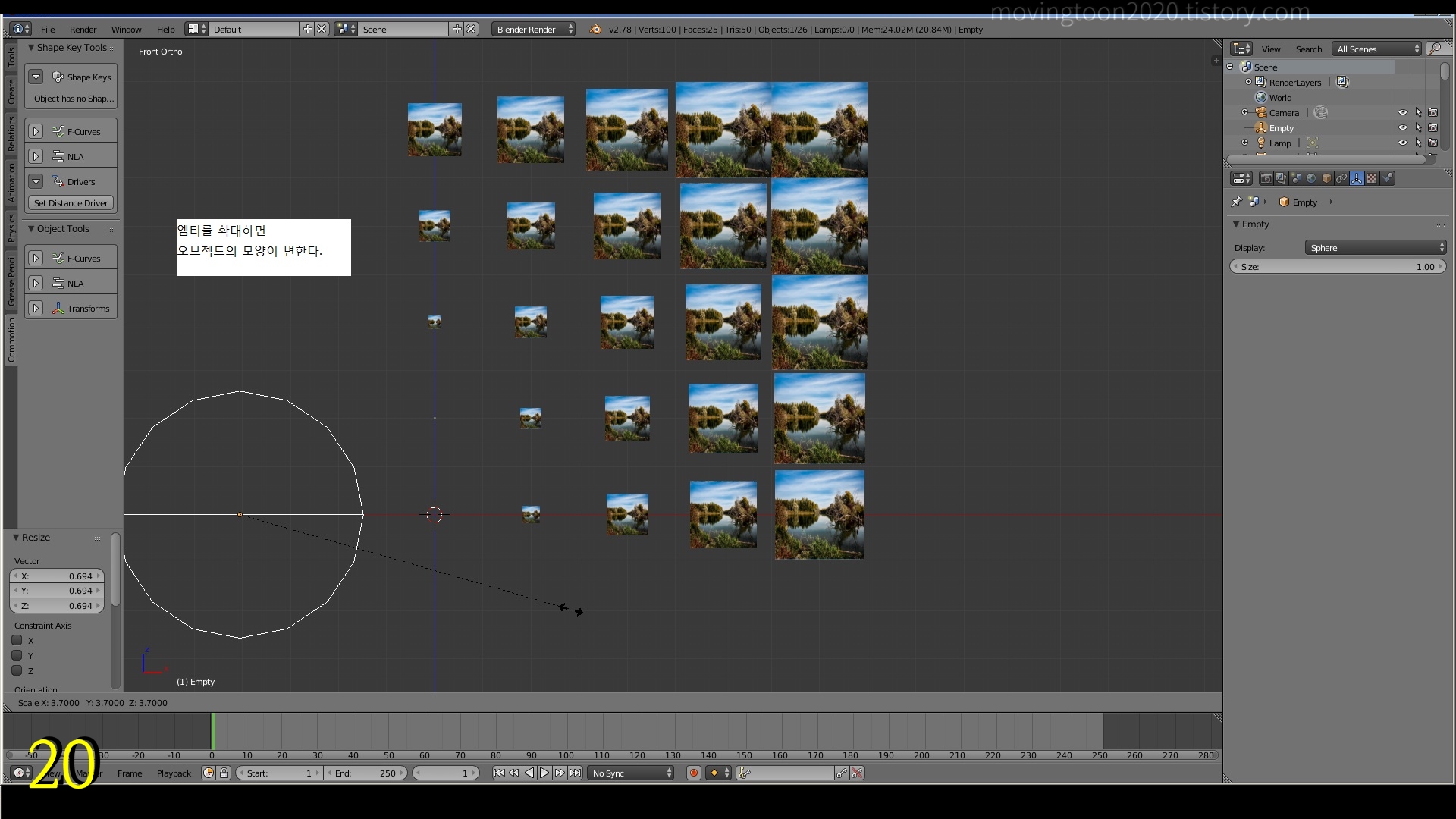Open the Constraints properties tab (chain icon)
The image size is (1456, 819).
click(1341, 178)
